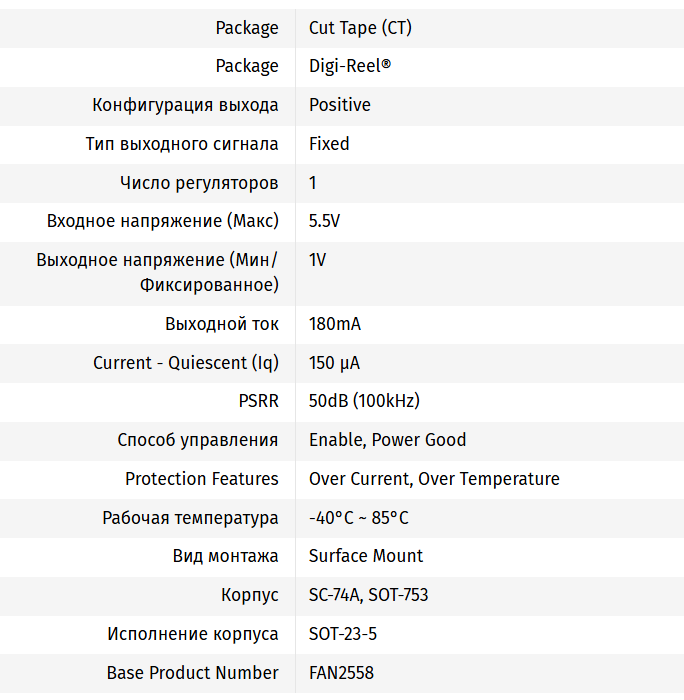This screenshot has width=684, height=700.
Task: Click the "1V" output voltage value
Action: (318, 260)
